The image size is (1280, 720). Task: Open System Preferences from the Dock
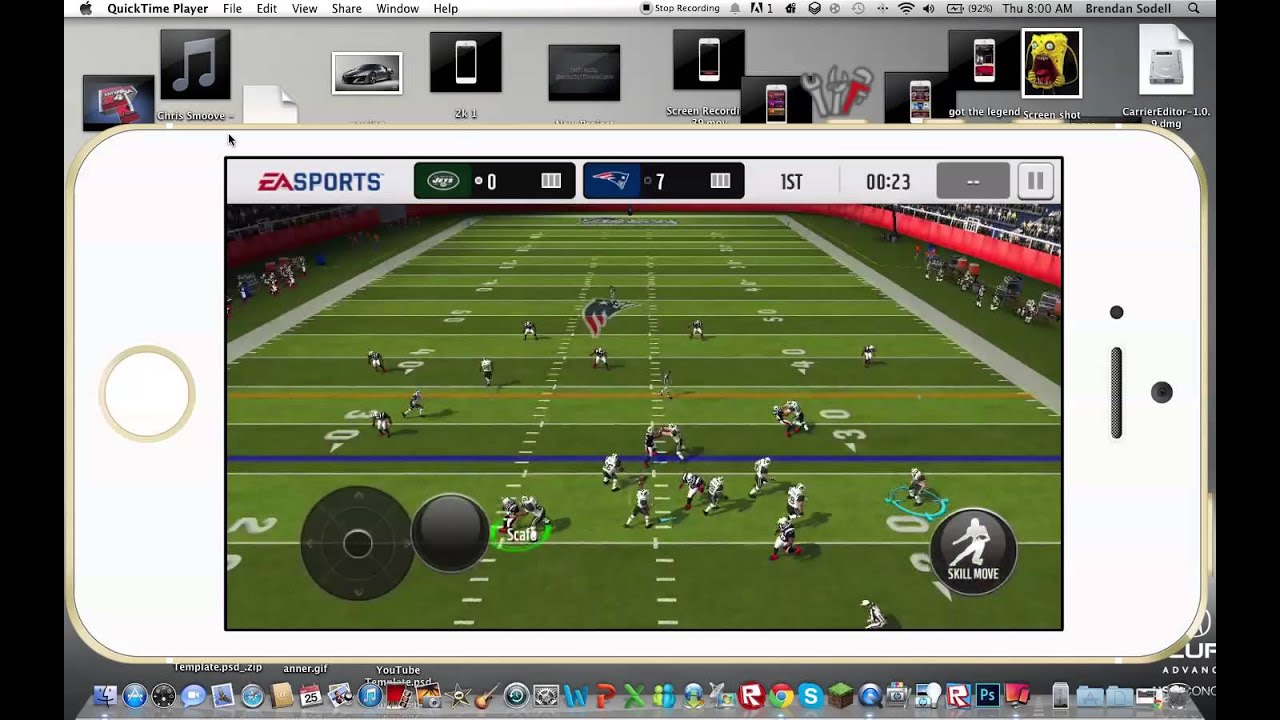click(546, 696)
